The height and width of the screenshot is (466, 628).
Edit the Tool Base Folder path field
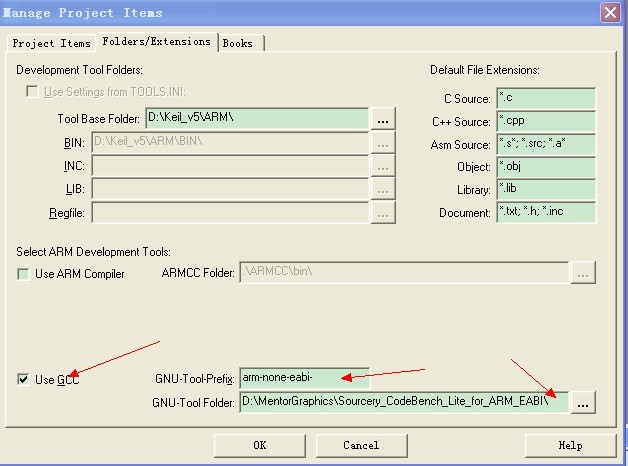tap(257, 118)
